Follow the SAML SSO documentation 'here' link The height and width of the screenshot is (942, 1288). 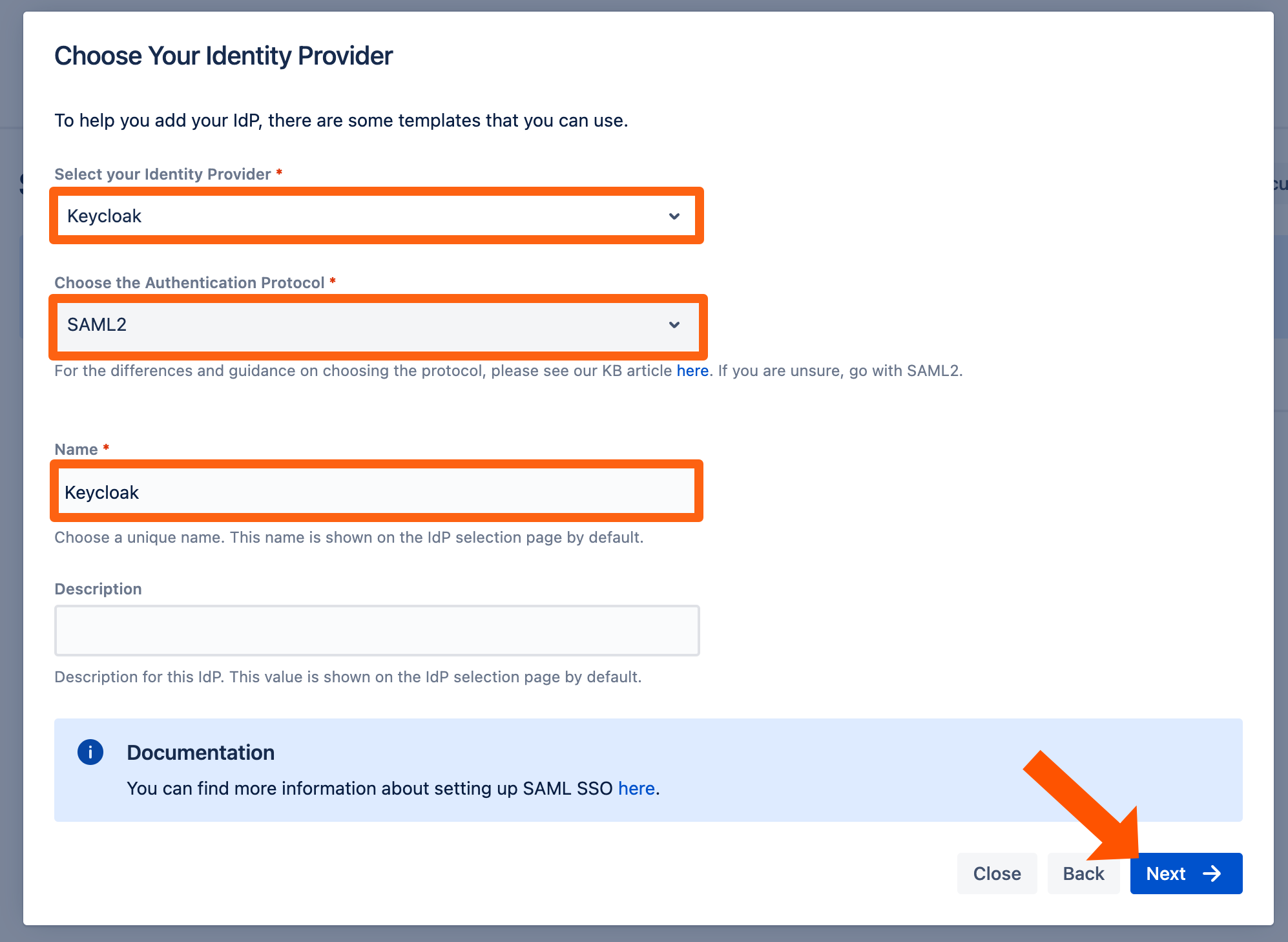coord(636,788)
